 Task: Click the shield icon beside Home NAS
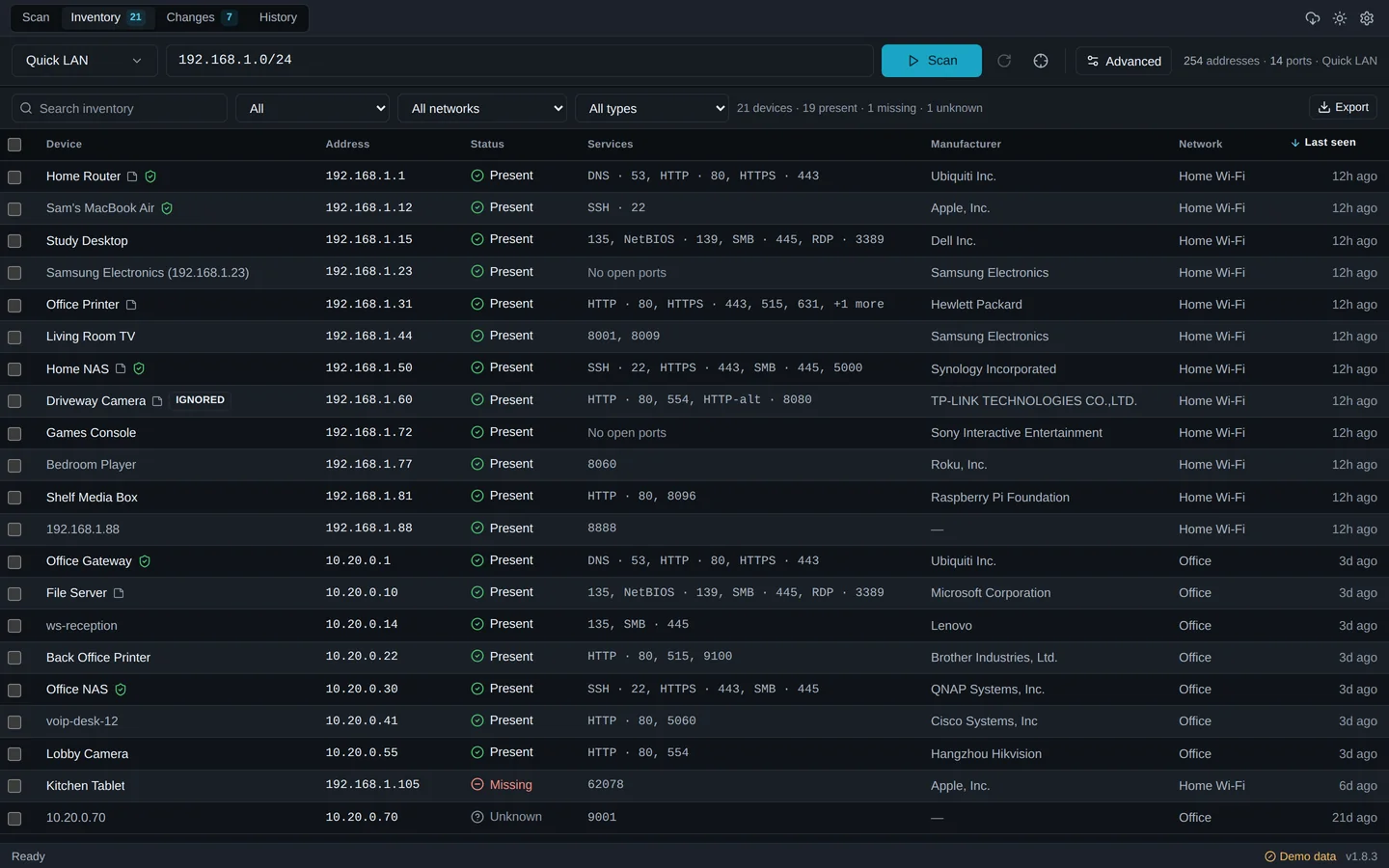(139, 368)
